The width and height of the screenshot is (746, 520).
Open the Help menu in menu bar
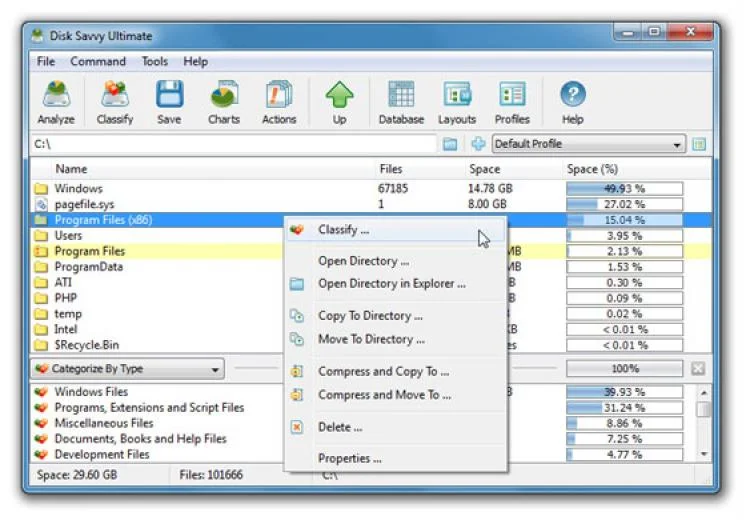coord(196,62)
